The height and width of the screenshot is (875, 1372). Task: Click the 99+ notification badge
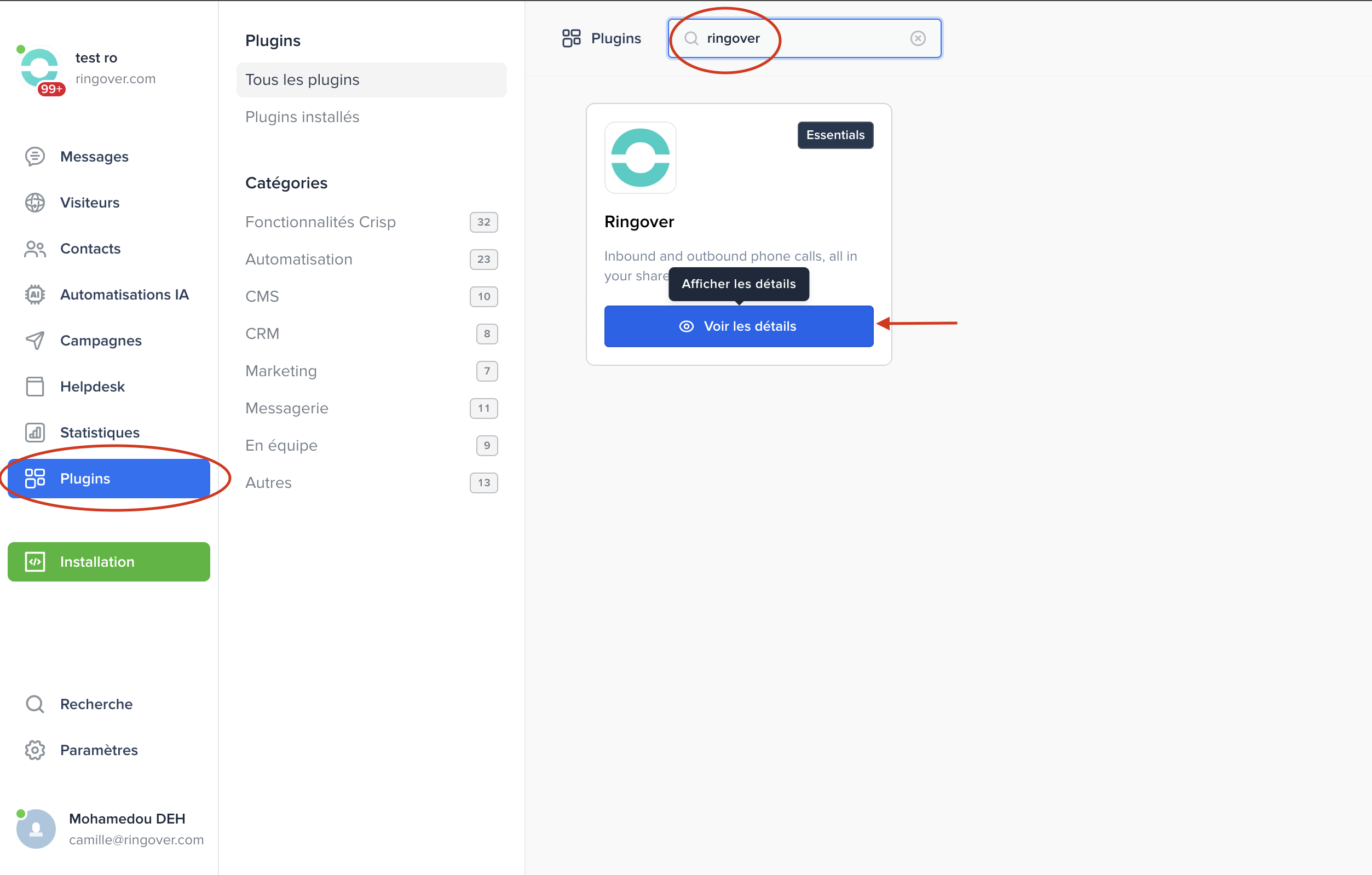(x=51, y=89)
